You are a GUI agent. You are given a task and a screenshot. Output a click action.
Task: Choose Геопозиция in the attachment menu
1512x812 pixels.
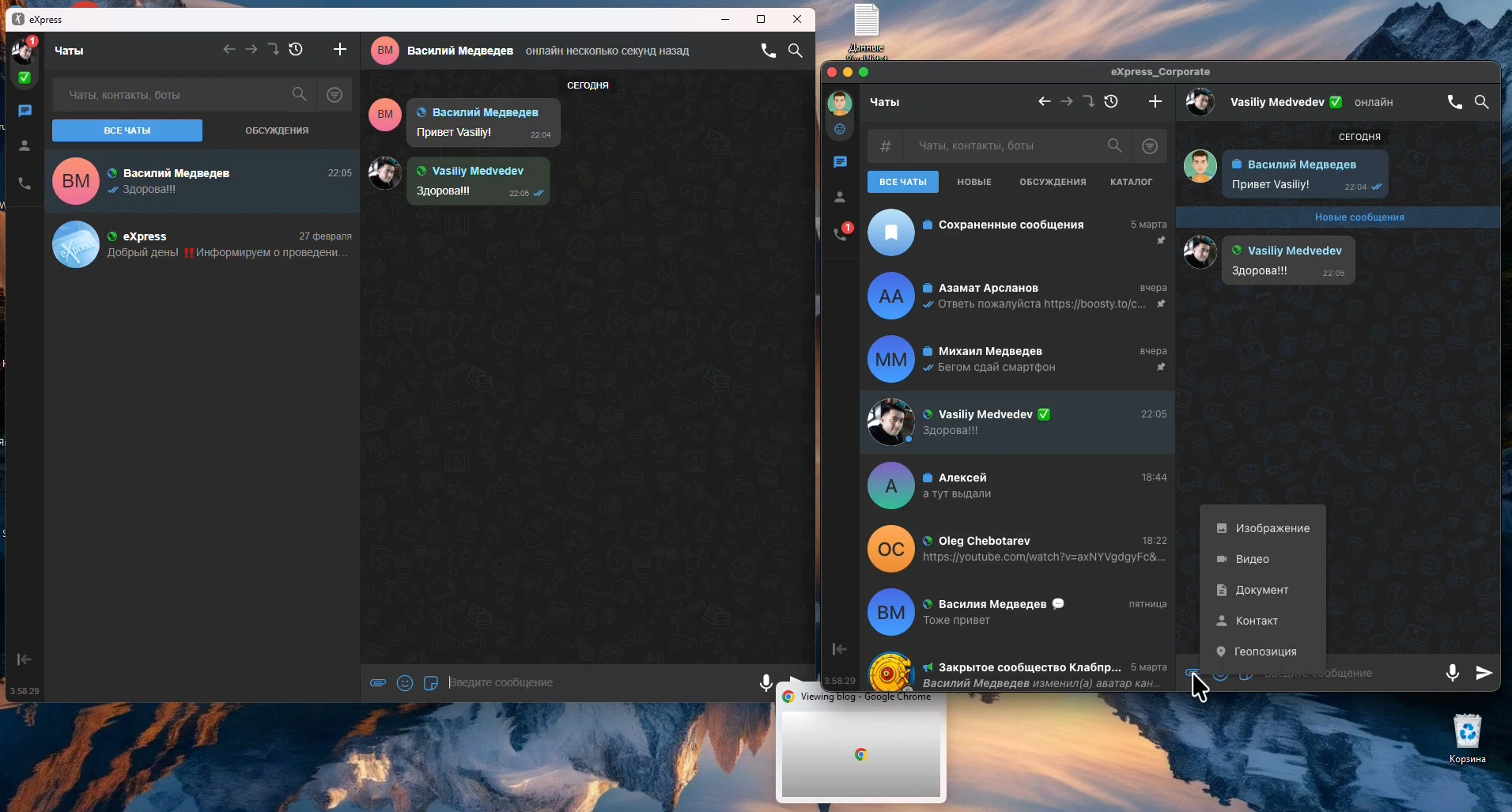click(1264, 651)
